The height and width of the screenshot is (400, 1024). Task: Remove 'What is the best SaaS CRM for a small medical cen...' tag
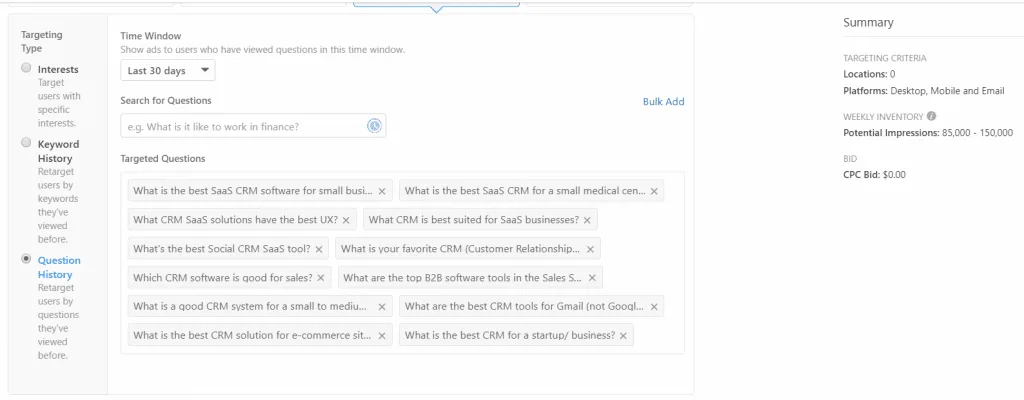(x=654, y=192)
